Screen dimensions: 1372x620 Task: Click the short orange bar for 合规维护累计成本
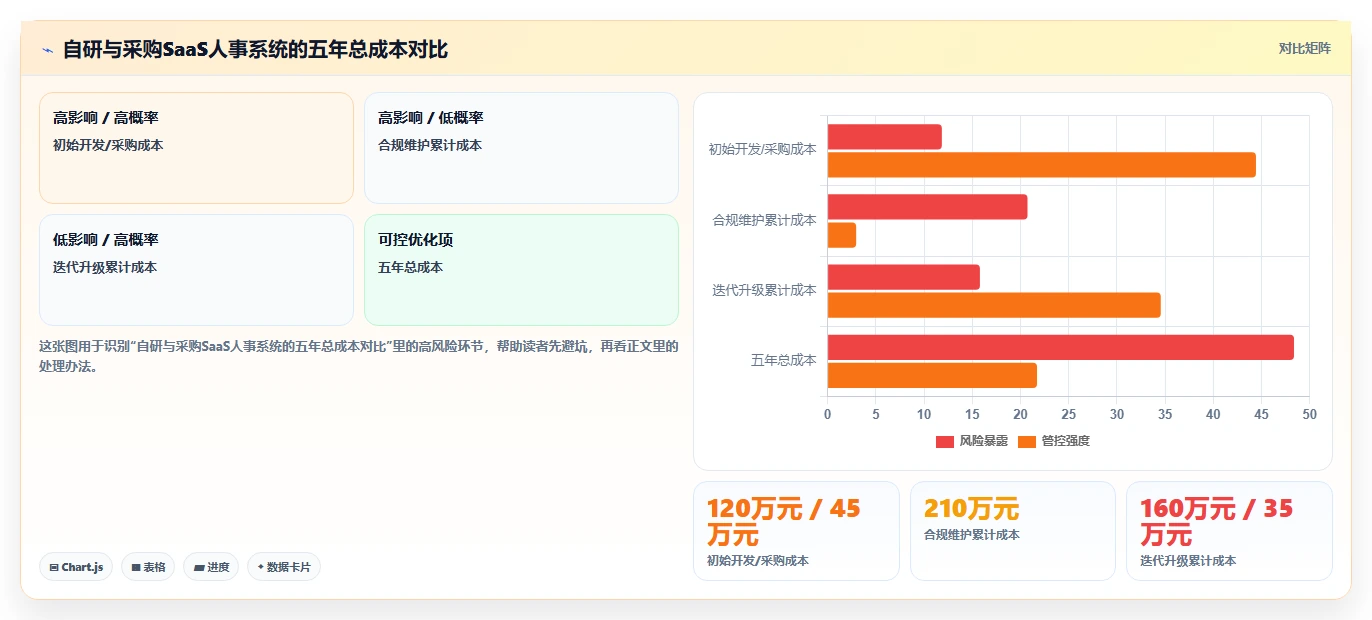click(x=841, y=235)
